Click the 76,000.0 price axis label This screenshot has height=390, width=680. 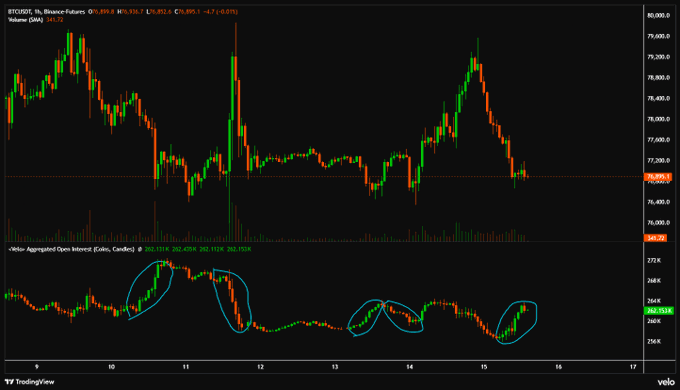tap(658, 223)
